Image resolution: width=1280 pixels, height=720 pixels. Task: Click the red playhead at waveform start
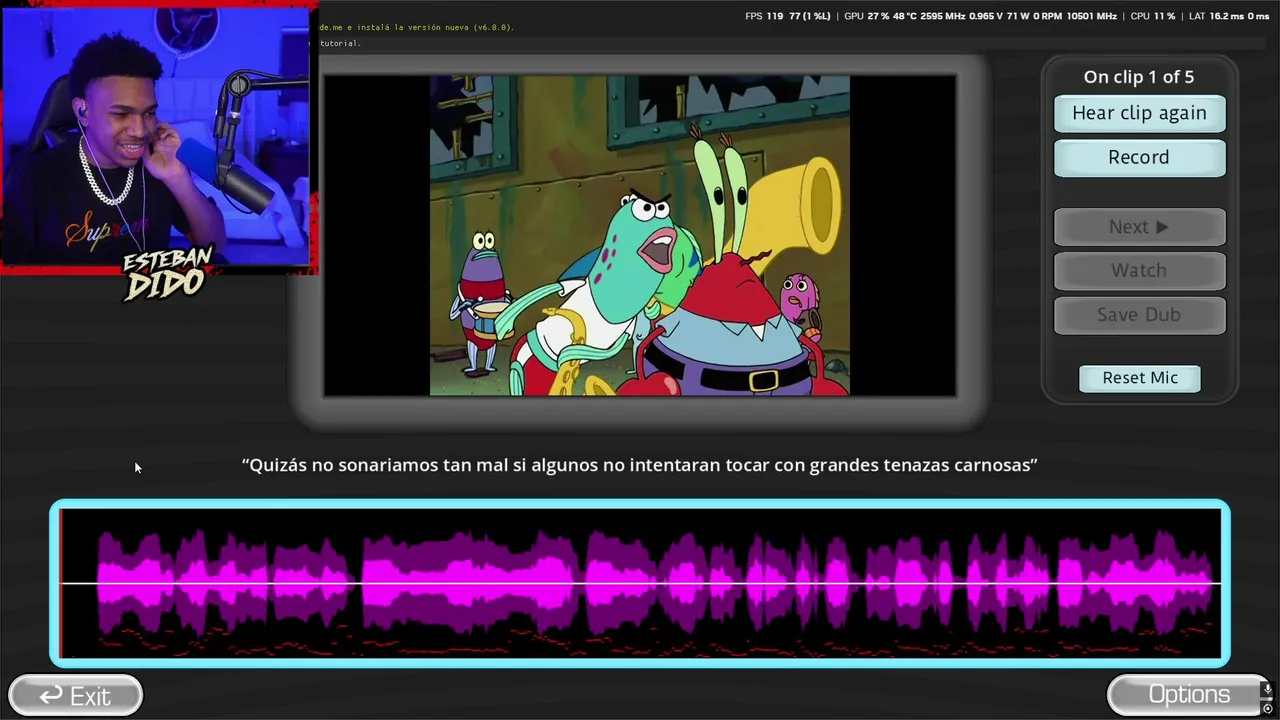(x=61, y=583)
